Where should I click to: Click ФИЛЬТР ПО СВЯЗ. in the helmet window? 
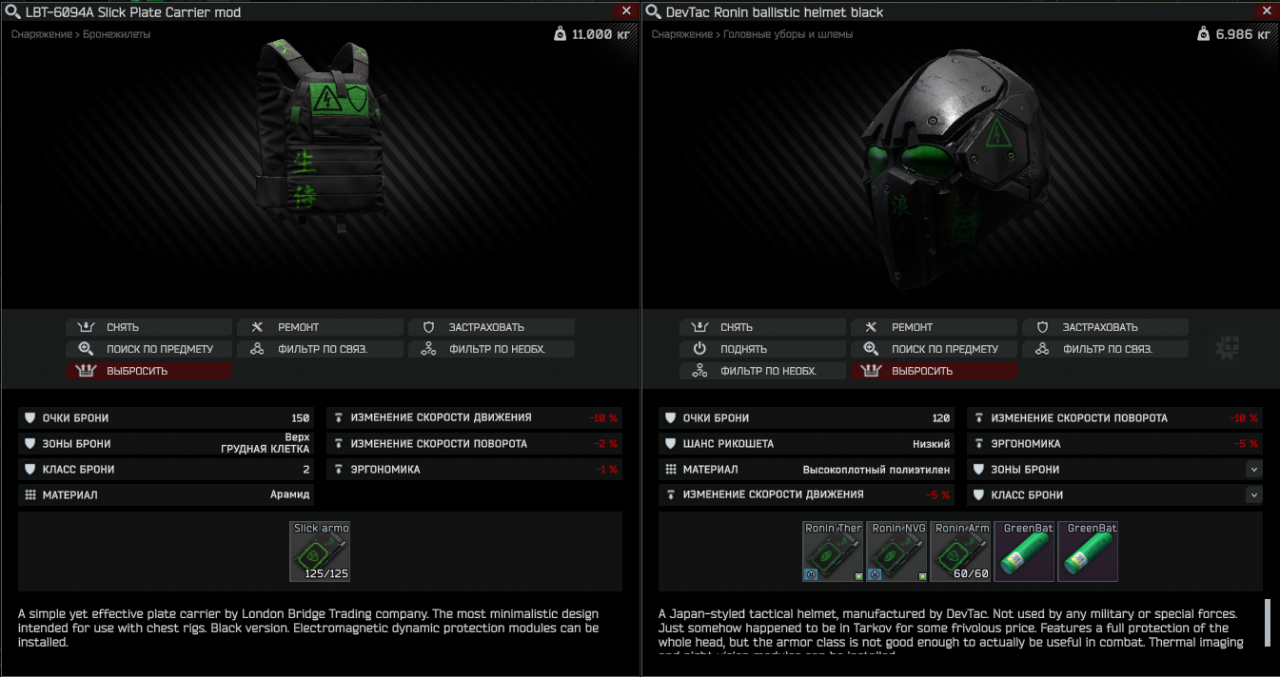(x=1105, y=349)
